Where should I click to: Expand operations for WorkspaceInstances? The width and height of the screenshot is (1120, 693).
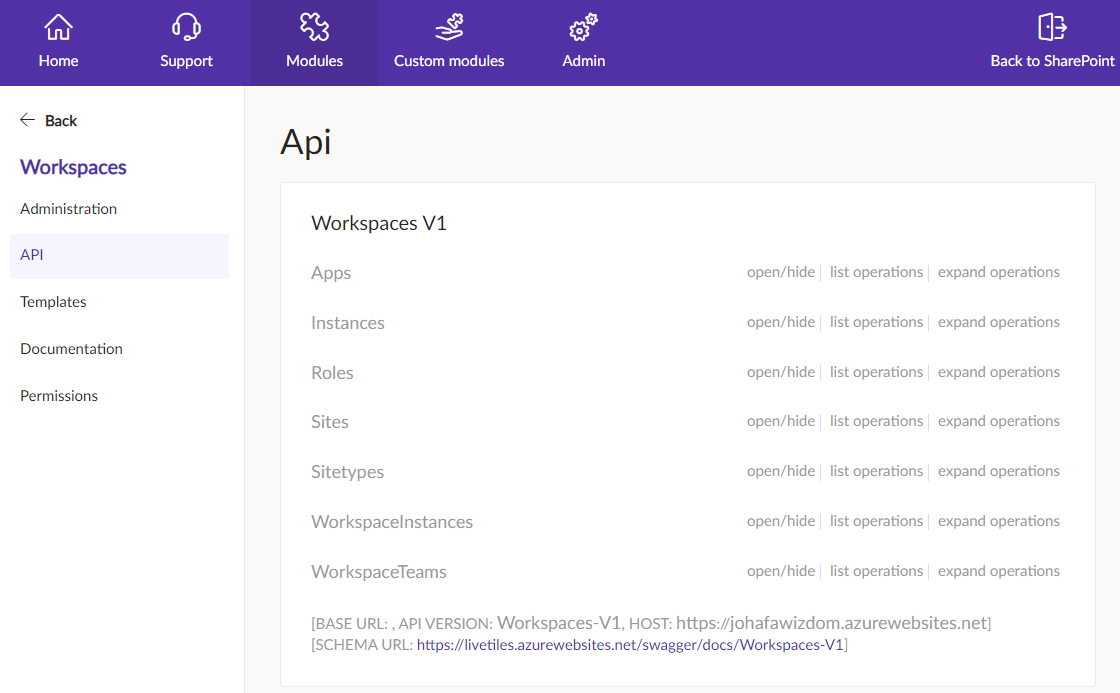click(x=998, y=521)
